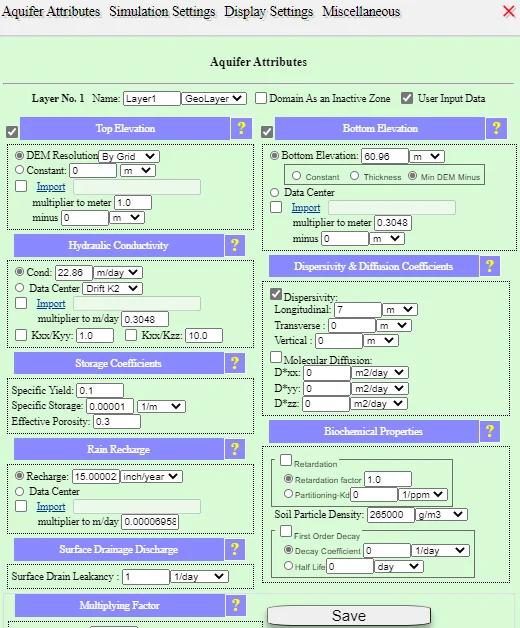Open D*xx m2/day unit dropdown
Screen dimensions: 520x628
coord(379,373)
